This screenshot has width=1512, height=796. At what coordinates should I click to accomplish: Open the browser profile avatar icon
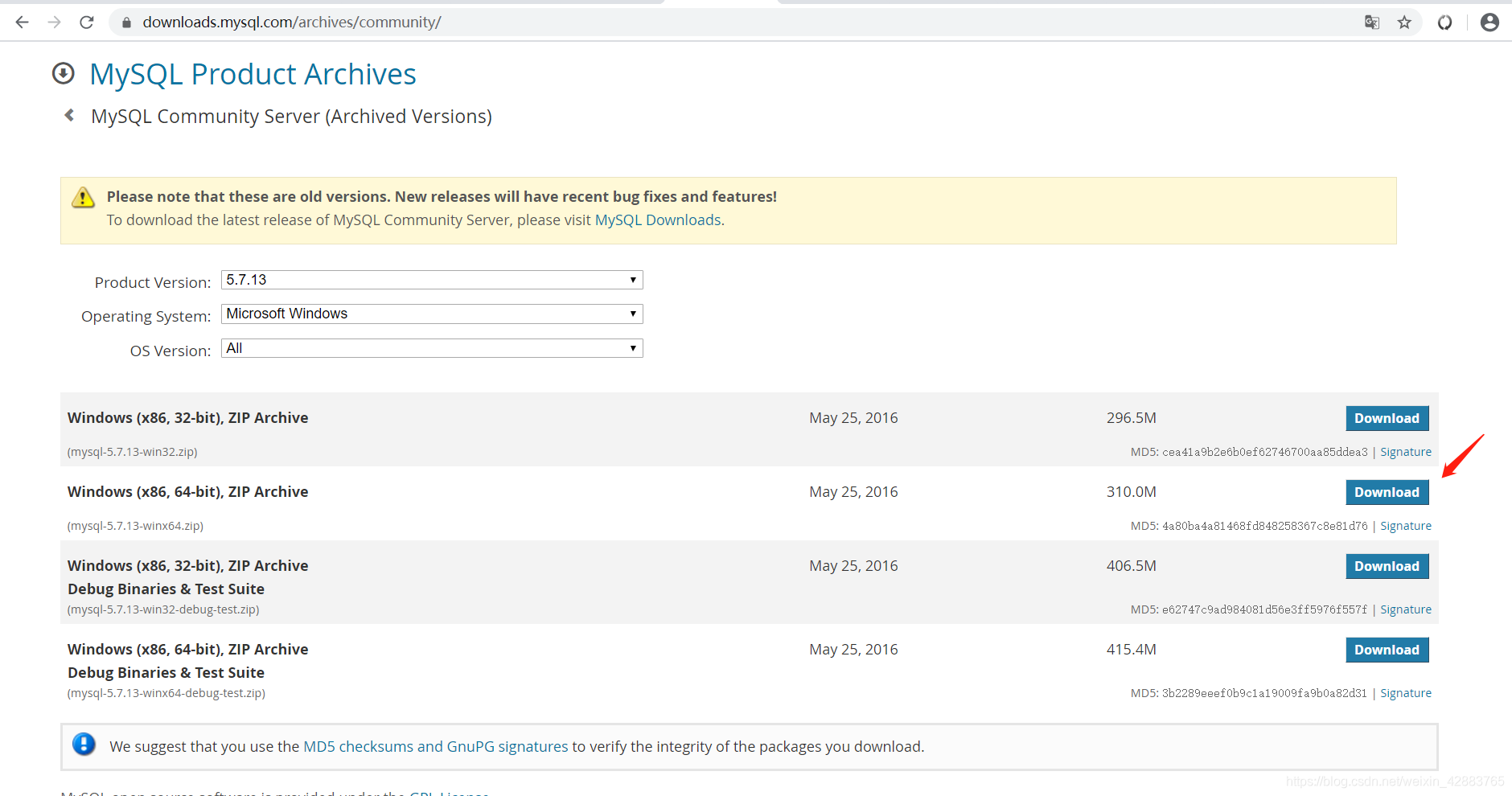(x=1489, y=23)
